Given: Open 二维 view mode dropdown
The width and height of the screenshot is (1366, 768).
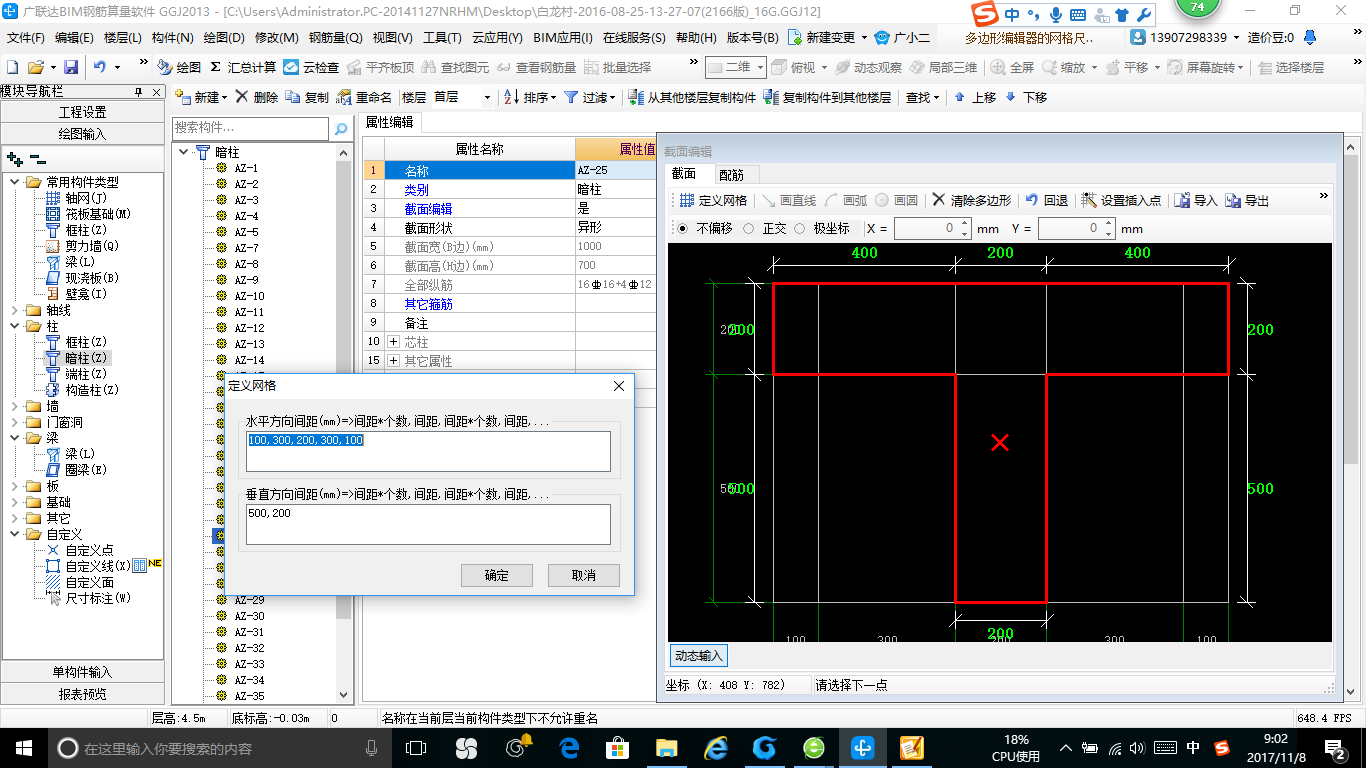Looking at the screenshot, I should point(735,67).
